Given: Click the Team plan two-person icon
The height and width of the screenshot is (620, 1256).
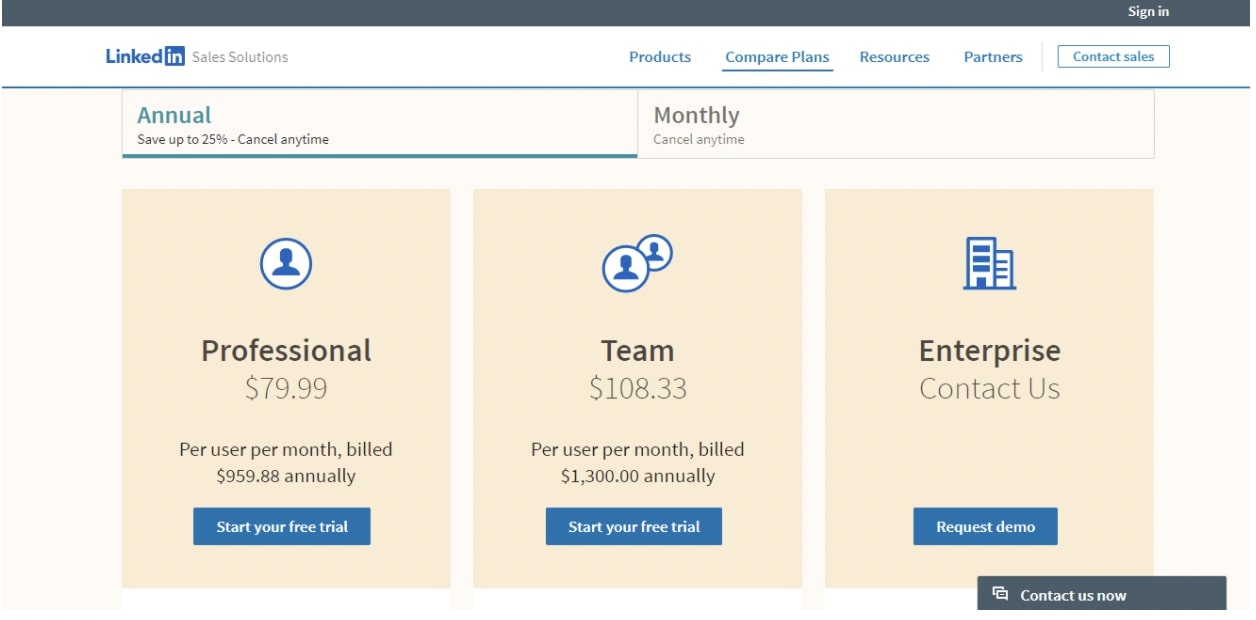Looking at the screenshot, I should tap(637, 263).
